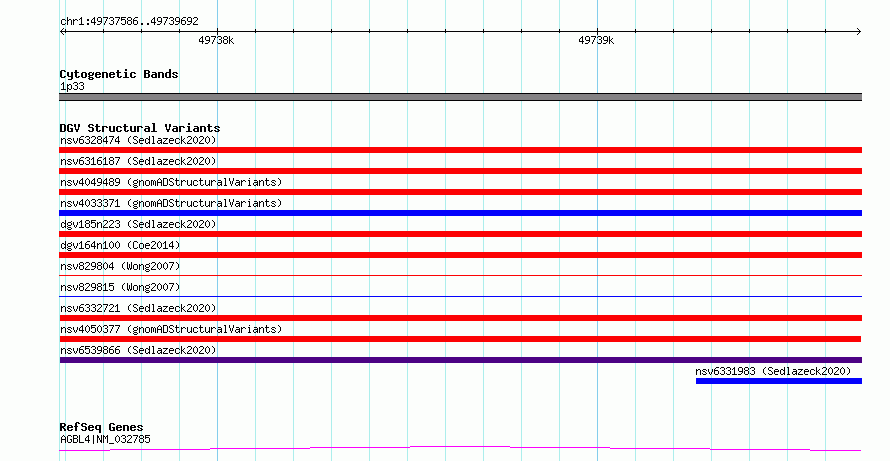The image size is (890, 461).
Task: Click the nsv829804 (Wong2007) label
Action: pyautogui.click(x=120, y=266)
